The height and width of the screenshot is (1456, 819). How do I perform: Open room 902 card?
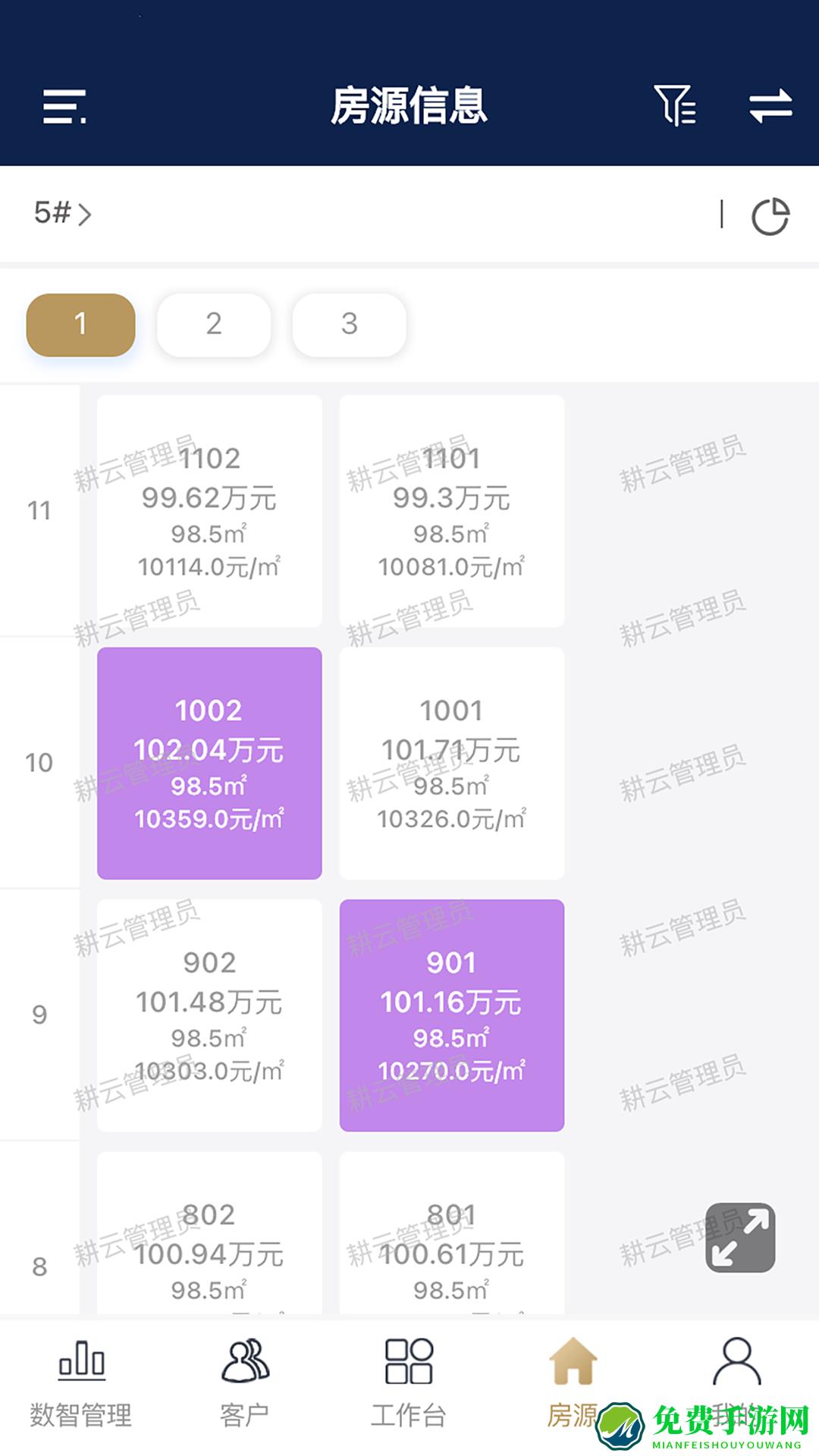[209, 1015]
